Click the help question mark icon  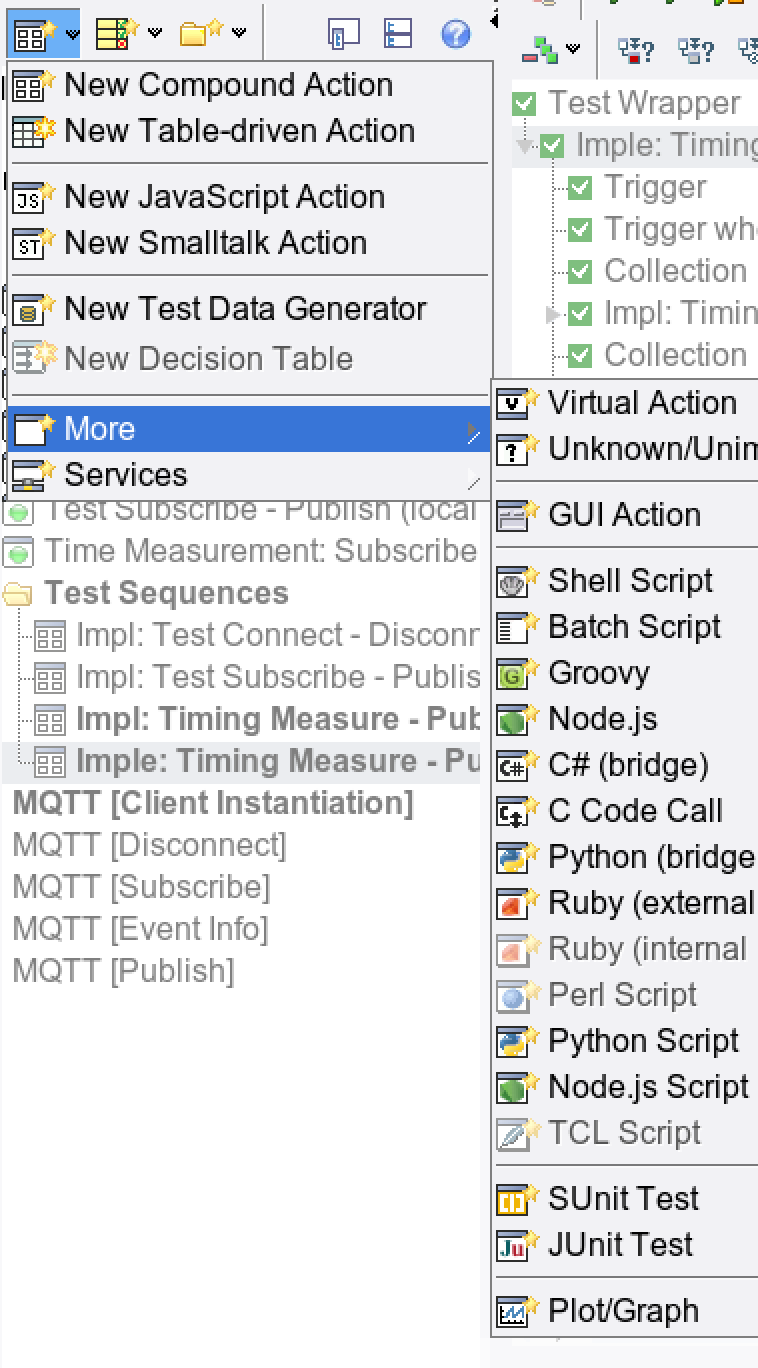click(455, 35)
